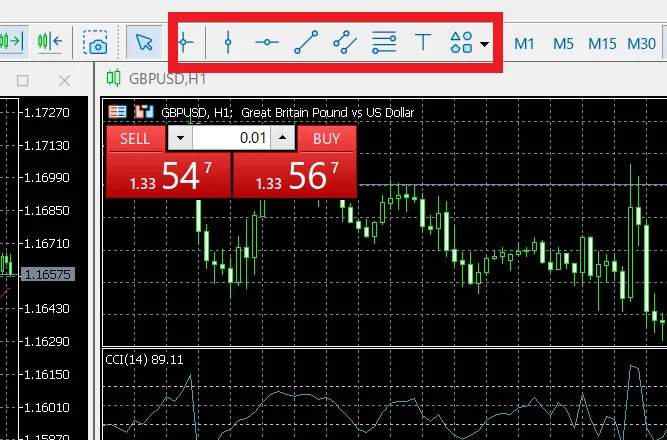Viewport: 667px width, 440px height.
Task: Click the 0.01 volume input field
Action: pyautogui.click(x=231, y=138)
